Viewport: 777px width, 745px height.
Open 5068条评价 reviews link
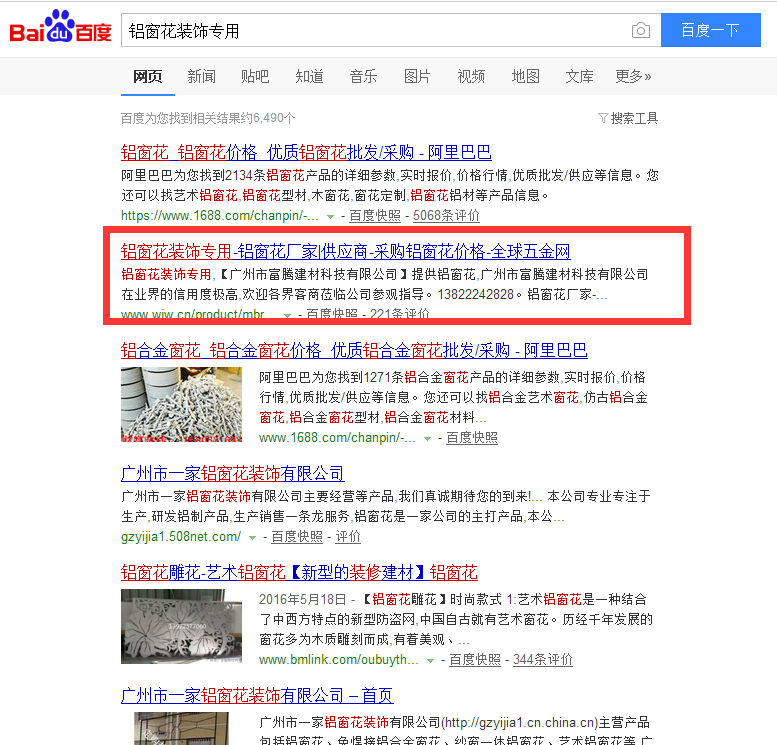(x=446, y=216)
